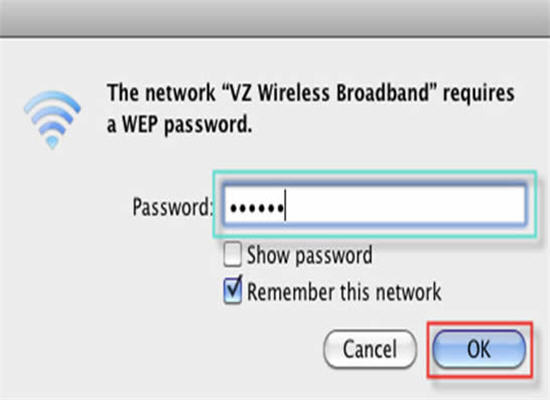The width and height of the screenshot is (550, 400).
Task: Place cursor after the last password dot
Action: point(285,205)
